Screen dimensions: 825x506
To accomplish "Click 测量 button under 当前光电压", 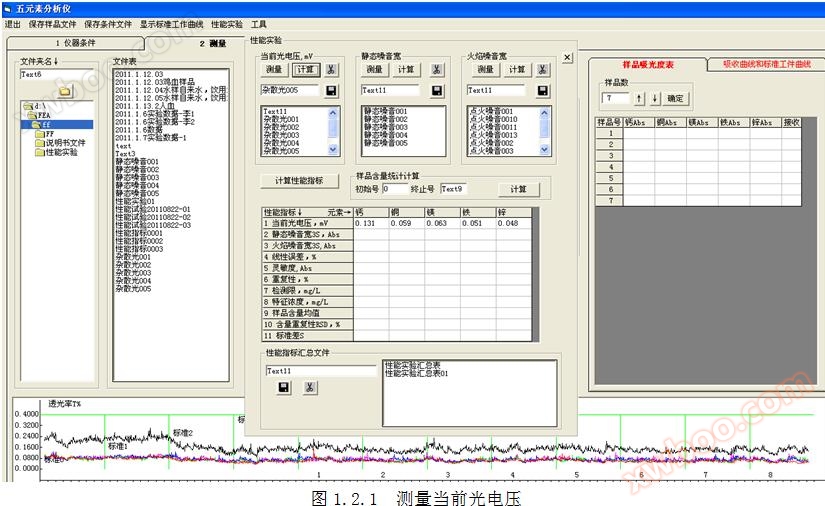I will [x=274, y=70].
